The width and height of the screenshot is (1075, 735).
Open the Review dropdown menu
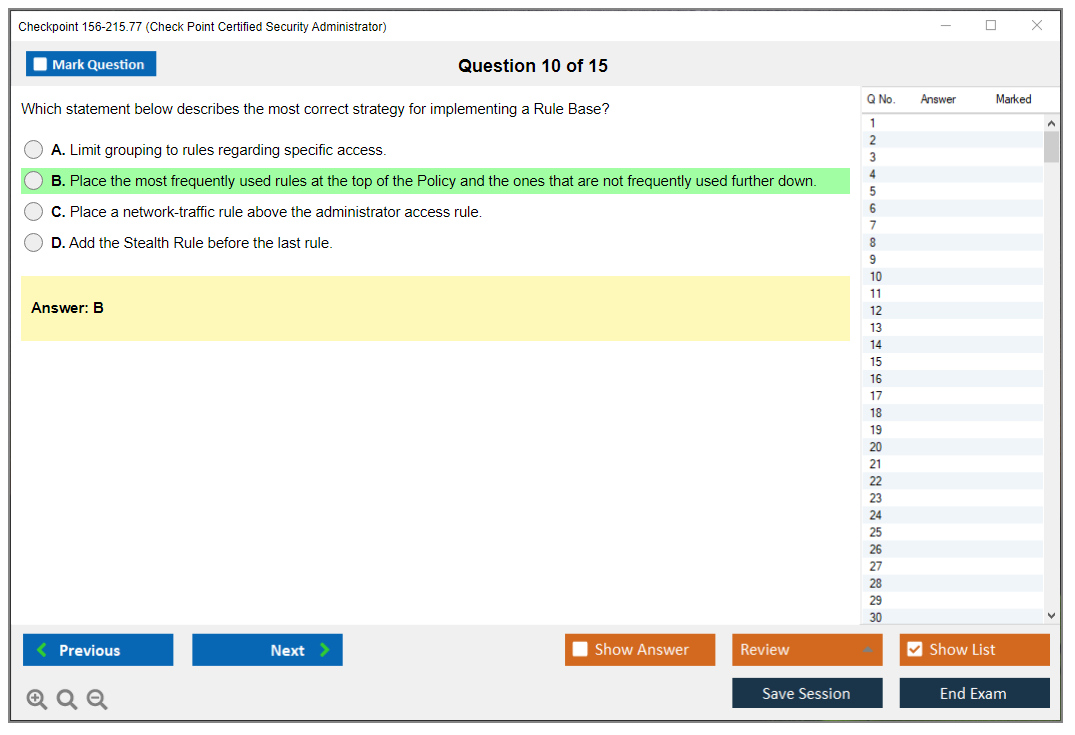(867, 650)
